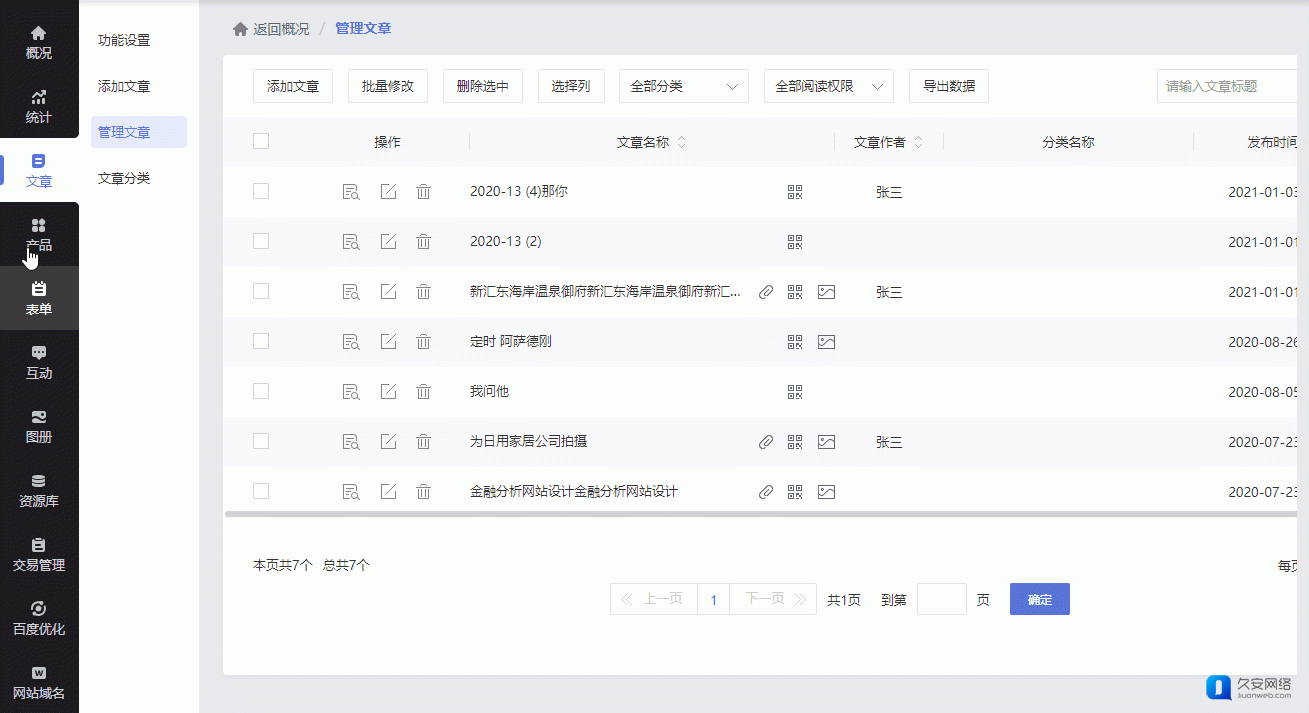
Task: Select 文章分类 in the submenu
Action: click(x=124, y=178)
